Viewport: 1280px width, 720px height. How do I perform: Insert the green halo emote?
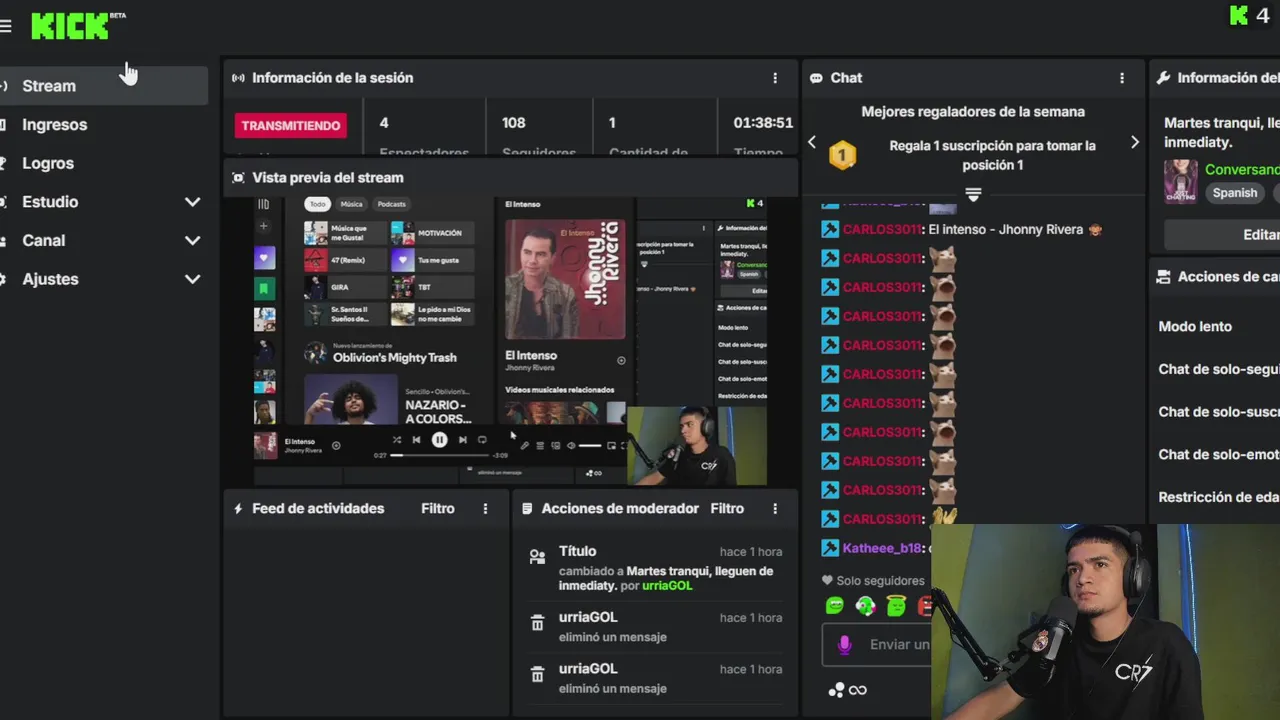point(897,605)
